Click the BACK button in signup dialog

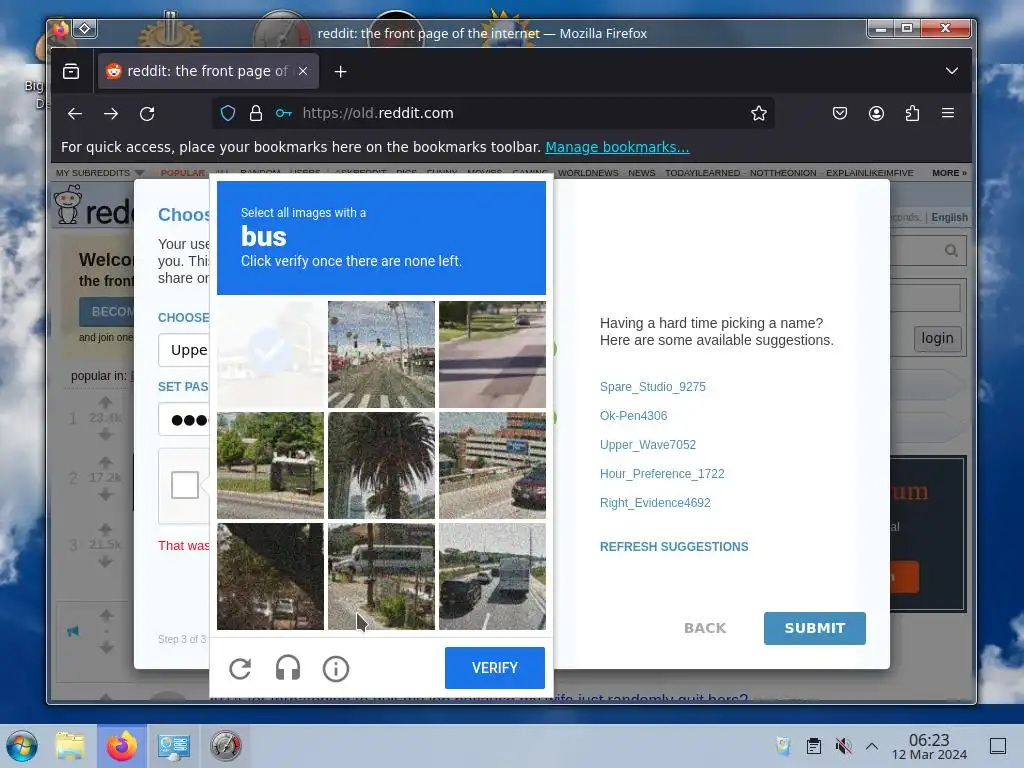[705, 628]
